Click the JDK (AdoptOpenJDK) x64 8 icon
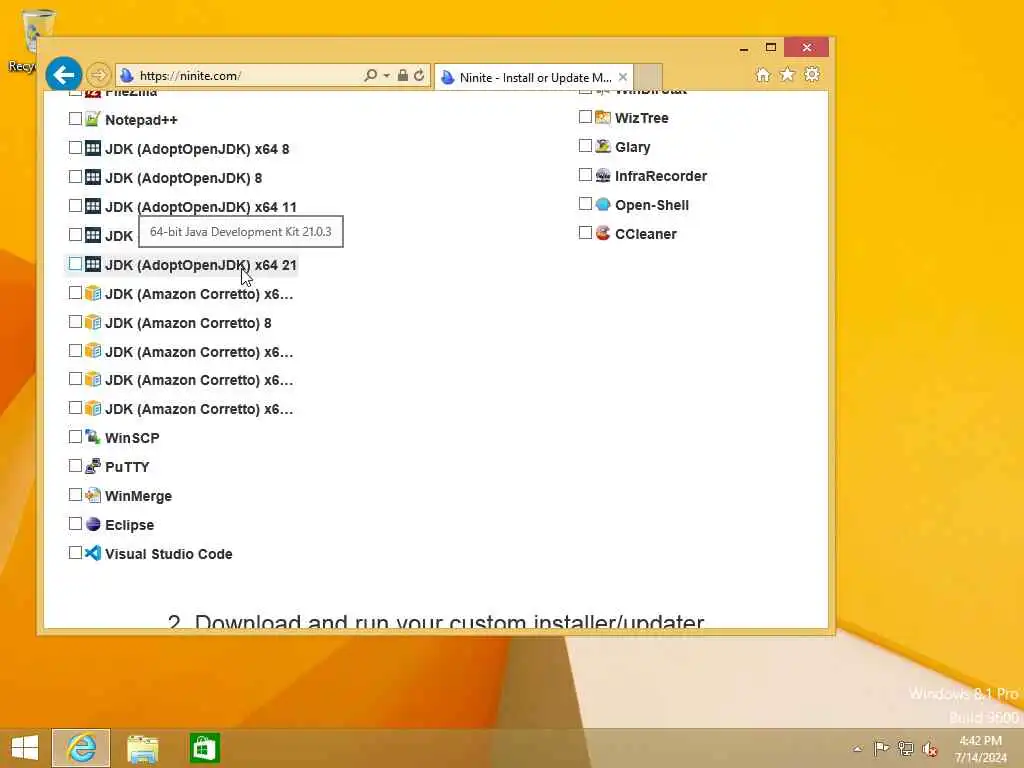The height and width of the screenshot is (768, 1024). pos(93,148)
